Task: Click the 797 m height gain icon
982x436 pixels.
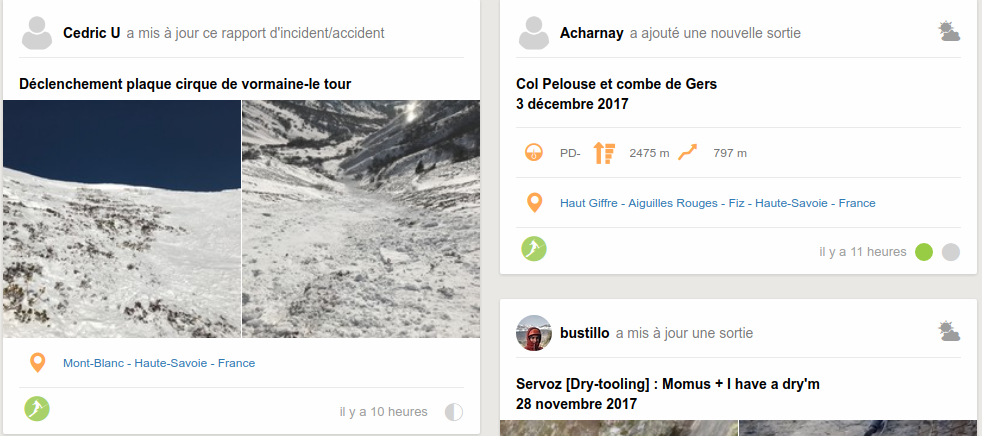Action: [x=687, y=152]
